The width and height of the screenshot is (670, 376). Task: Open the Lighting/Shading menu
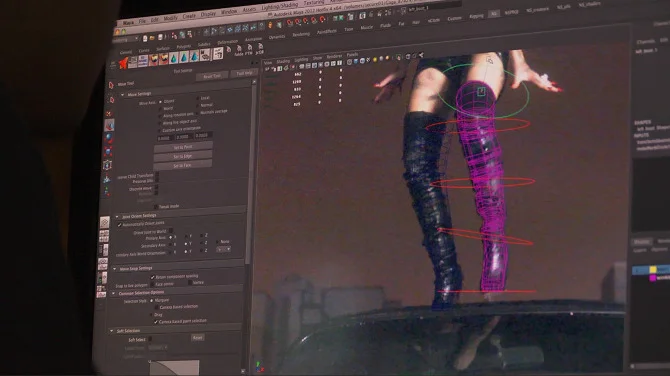[279, 7]
